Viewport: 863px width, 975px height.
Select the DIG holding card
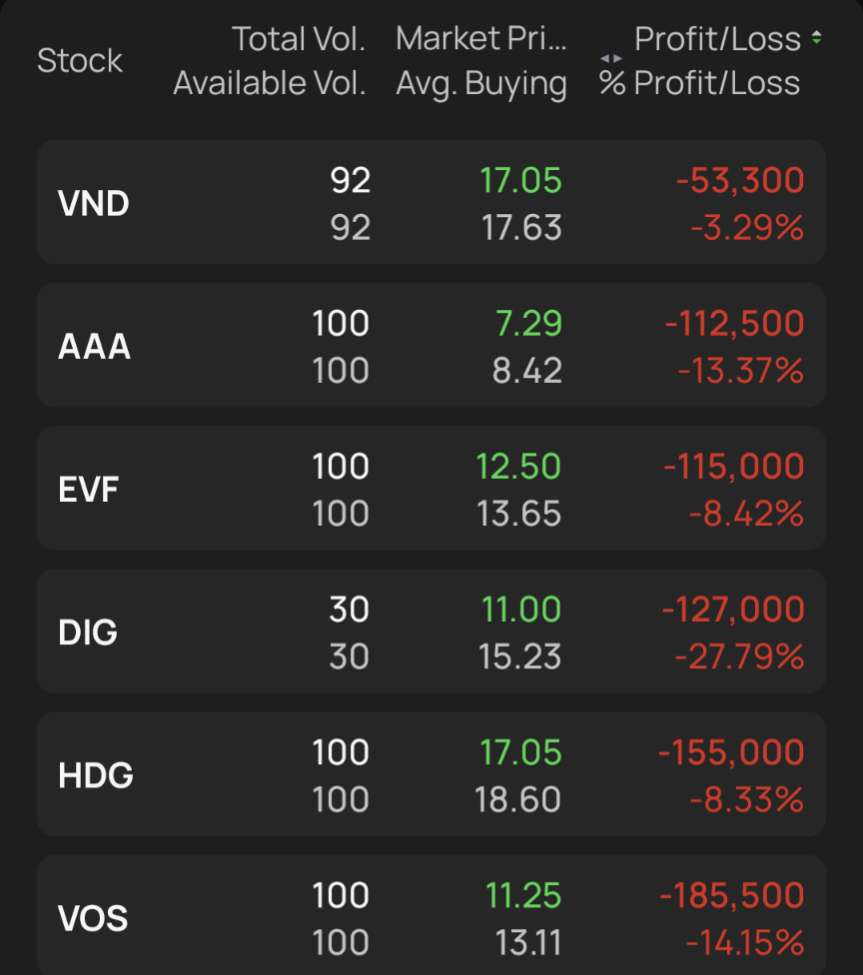tap(432, 631)
